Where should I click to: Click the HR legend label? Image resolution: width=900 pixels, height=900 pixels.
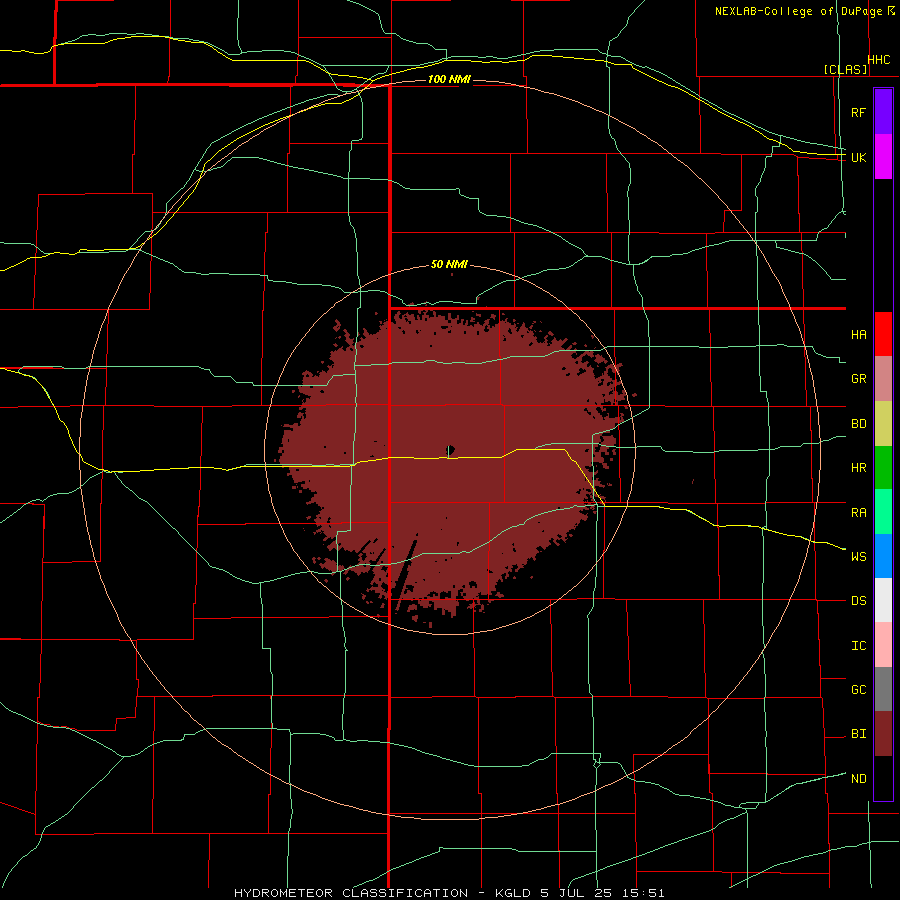click(x=858, y=468)
